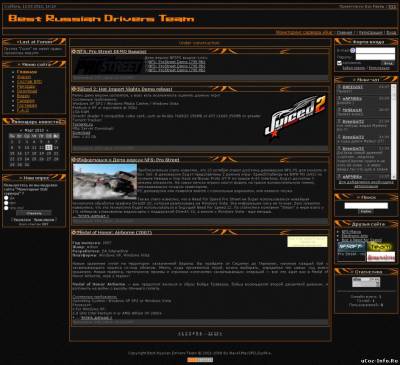Click the login submit button
The image size is (400, 365).
coord(388,63)
